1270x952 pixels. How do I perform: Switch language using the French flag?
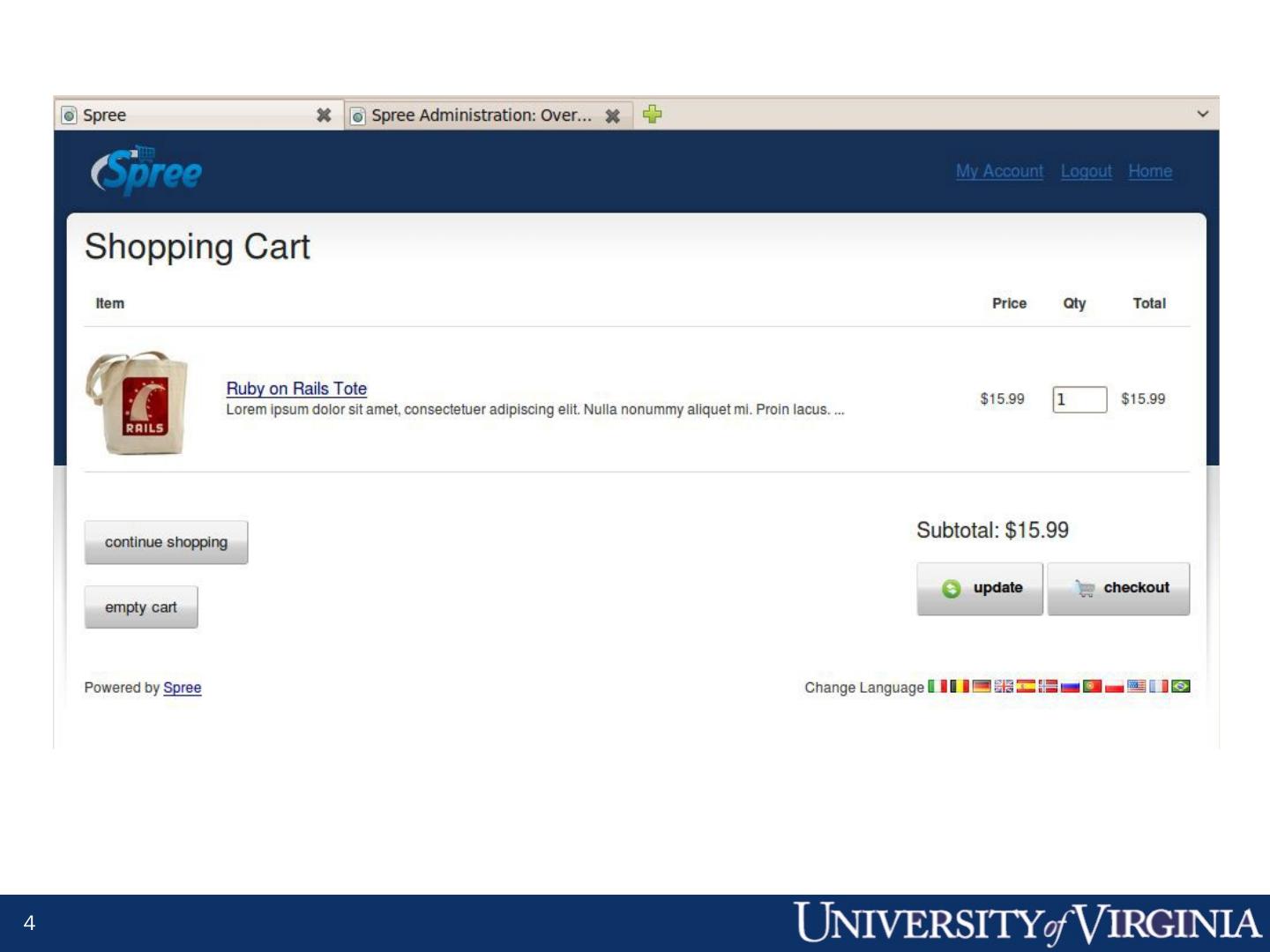[1158, 686]
